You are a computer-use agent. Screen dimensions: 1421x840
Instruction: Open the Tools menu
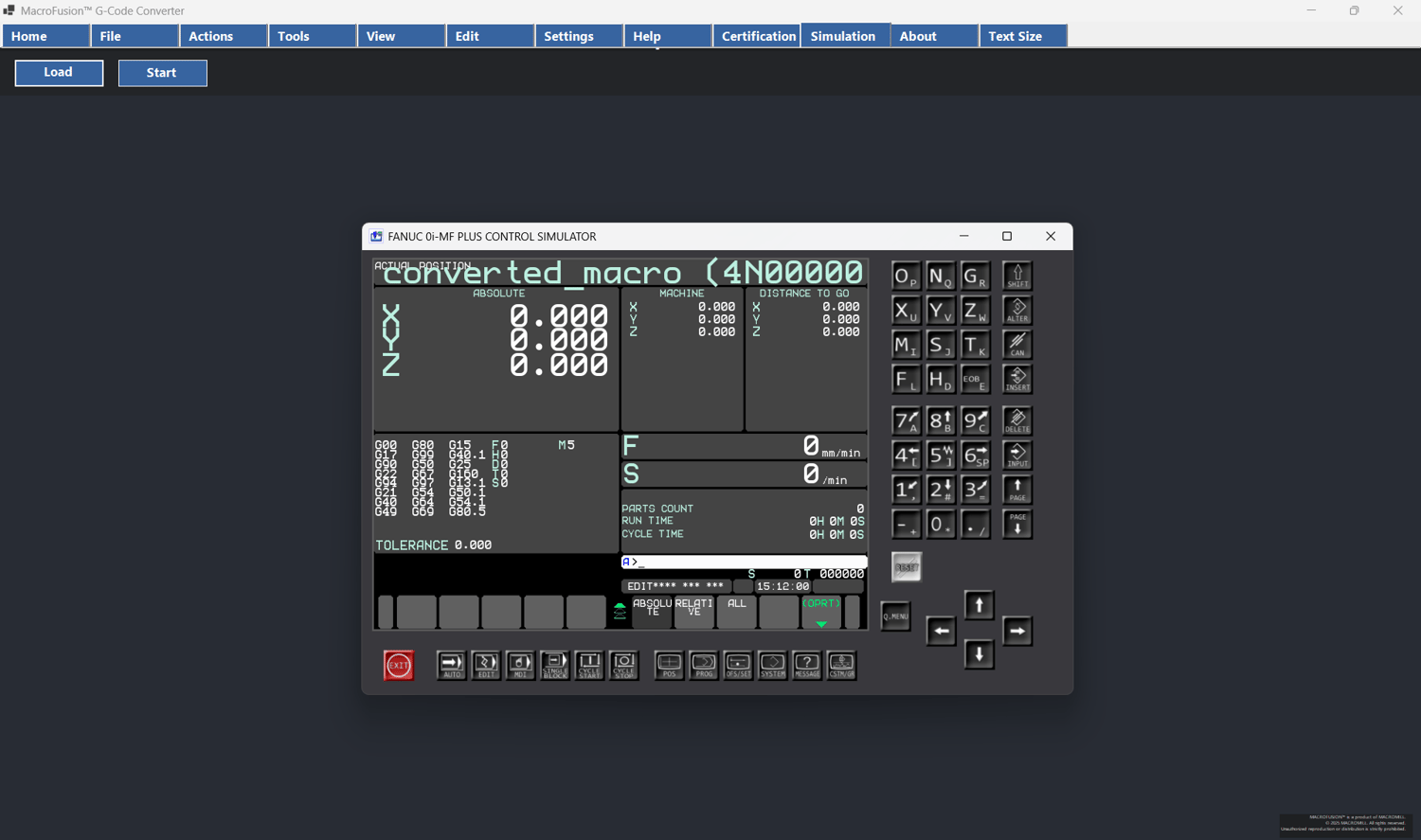313,36
